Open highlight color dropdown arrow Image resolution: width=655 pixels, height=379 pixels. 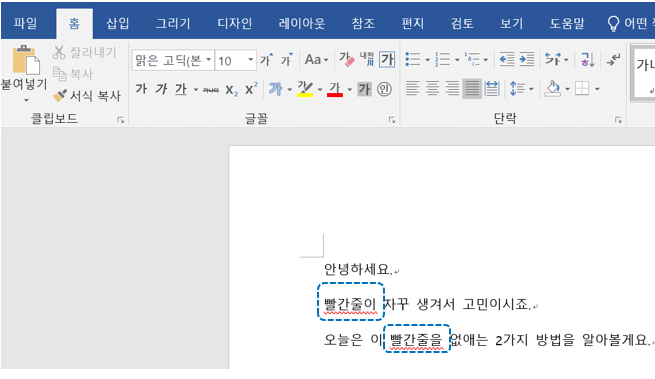point(320,89)
